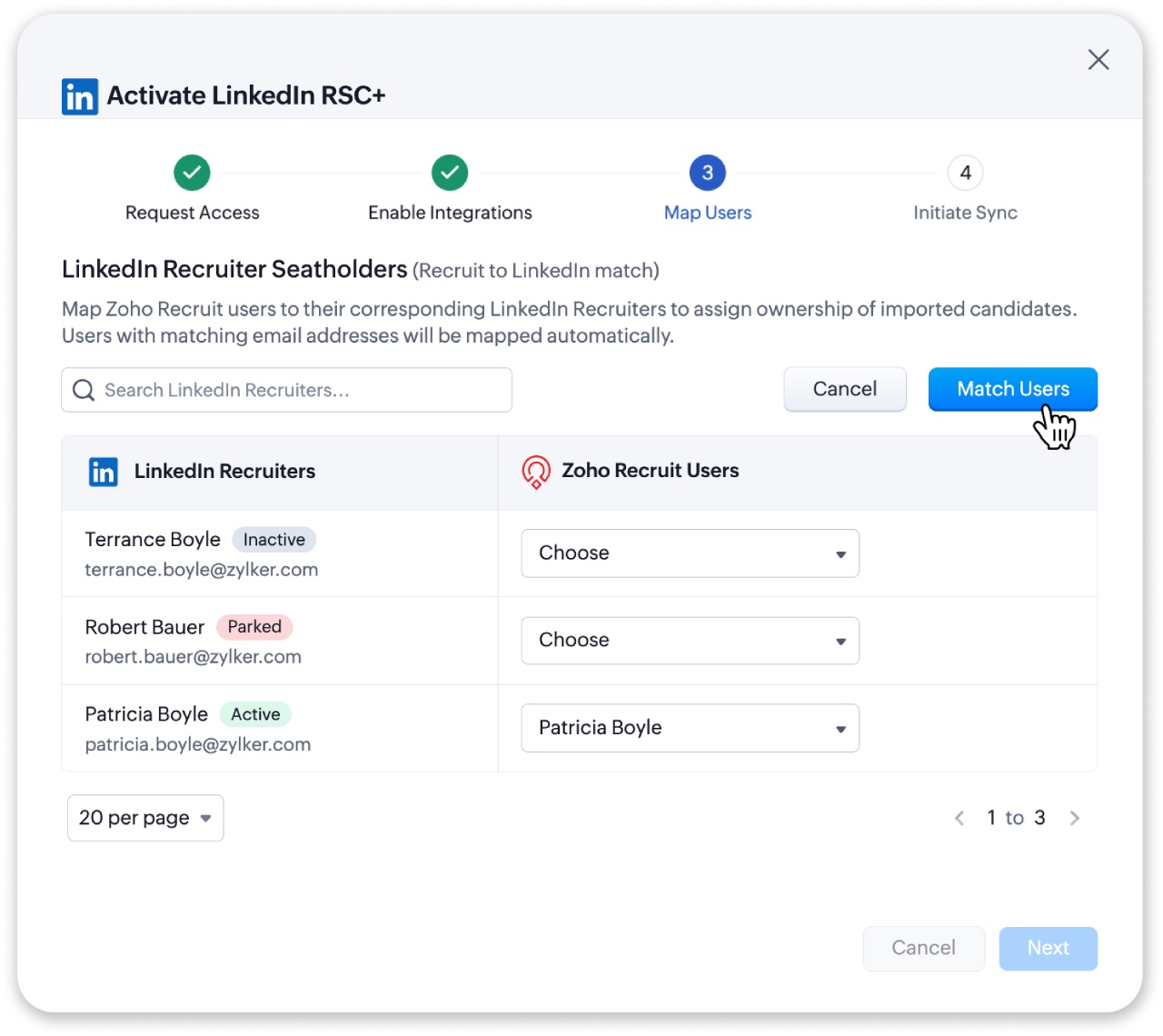Click the Inactive status badge
Screen dimensions: 1163x1036
click(x=274, y=540)
